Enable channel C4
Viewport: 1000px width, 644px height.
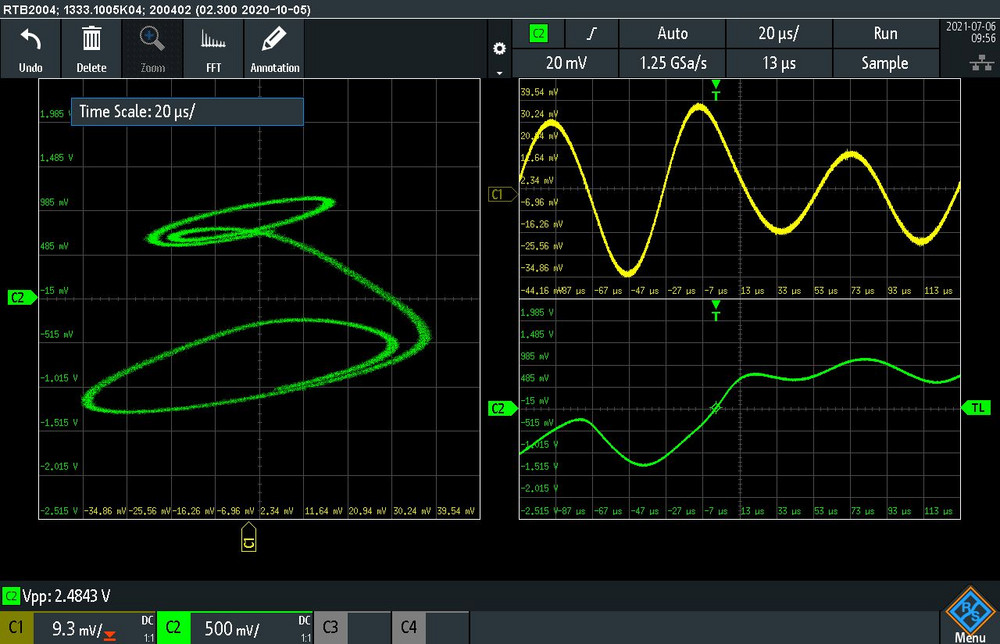(x=408, y=627)
